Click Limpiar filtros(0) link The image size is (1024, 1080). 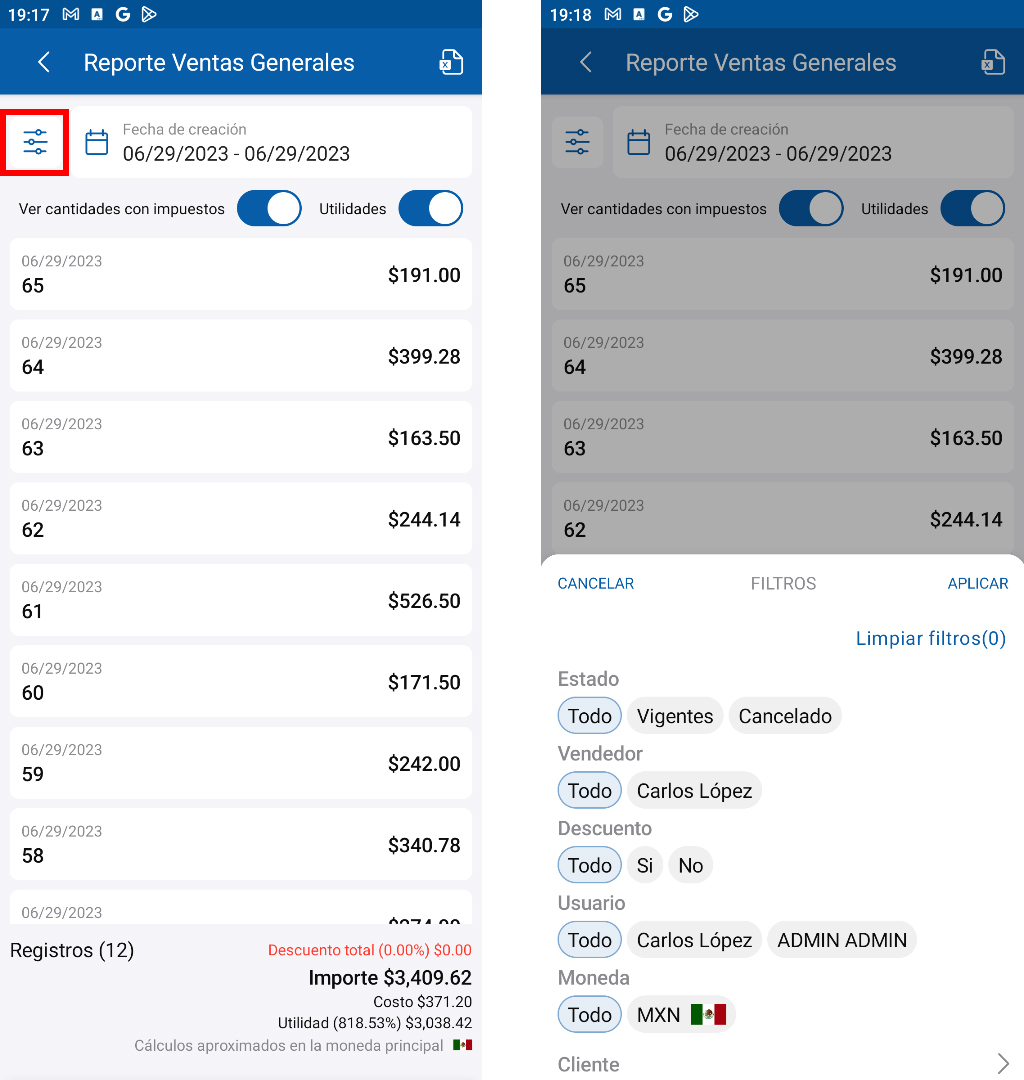(x=930, y=638)
